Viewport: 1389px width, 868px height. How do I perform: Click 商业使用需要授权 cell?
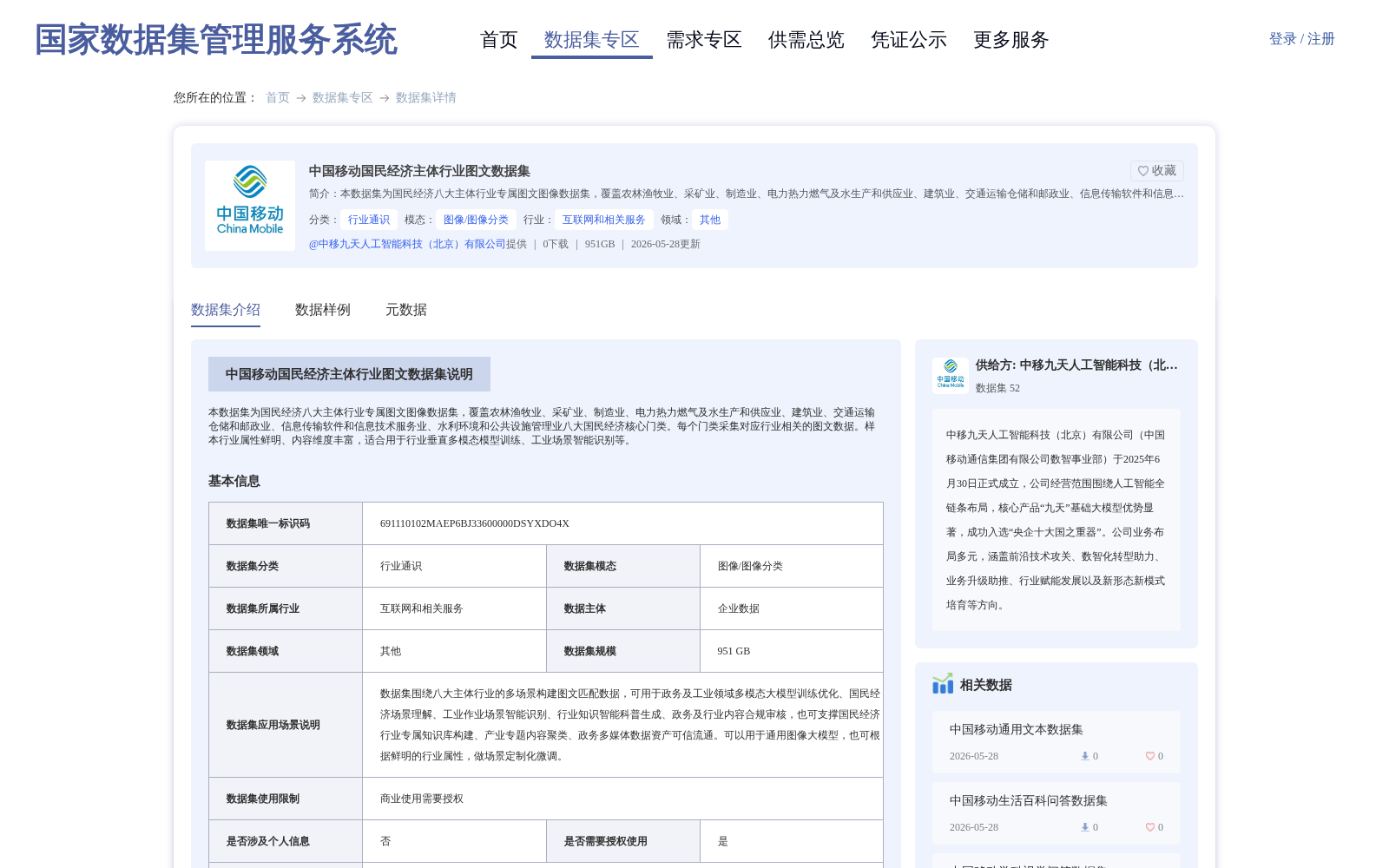point(622,799)
